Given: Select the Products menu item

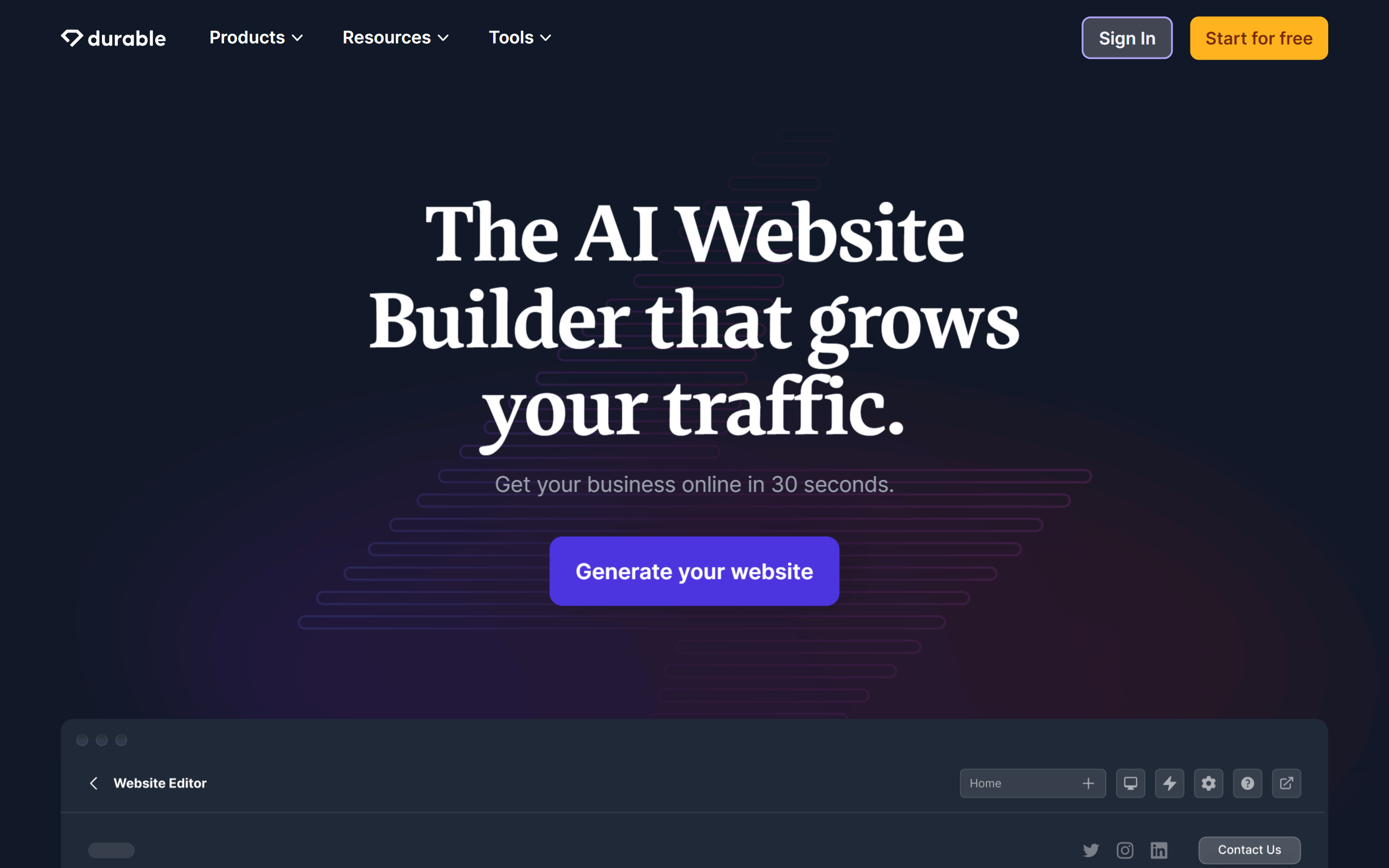Looking at the screenshot, I should [x=255, y=37].
